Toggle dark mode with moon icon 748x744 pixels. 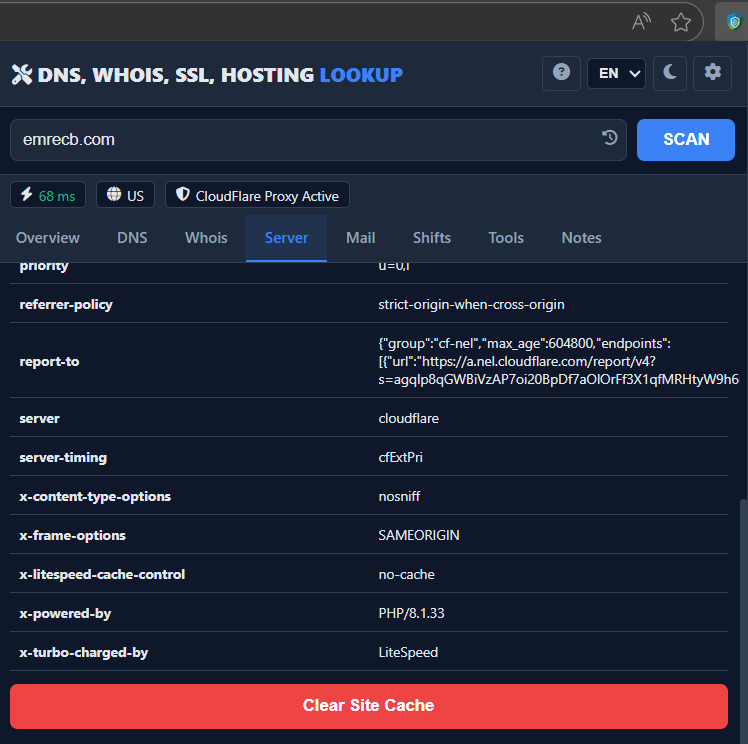coord(670,73)
